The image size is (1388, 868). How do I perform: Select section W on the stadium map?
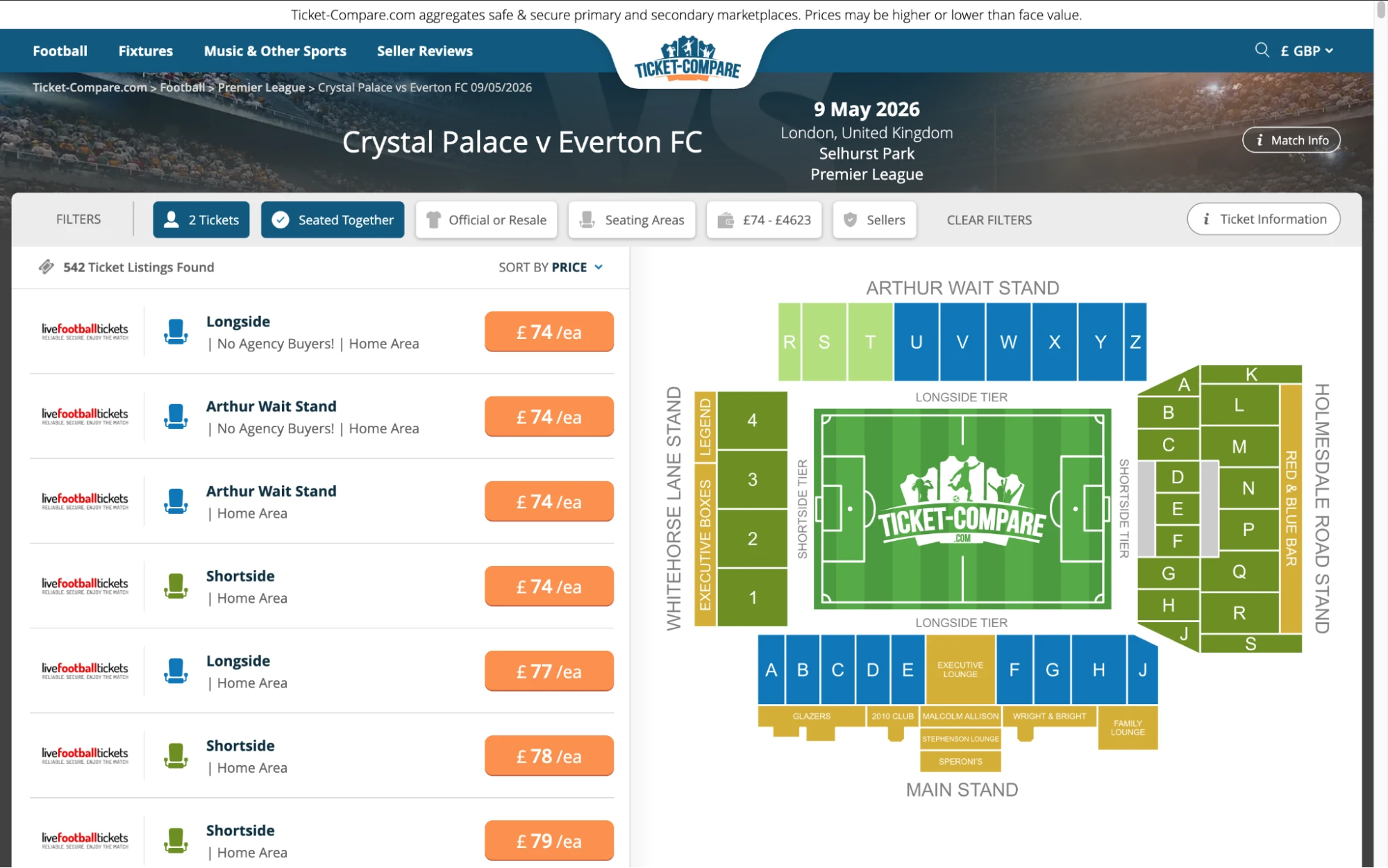1007,342
